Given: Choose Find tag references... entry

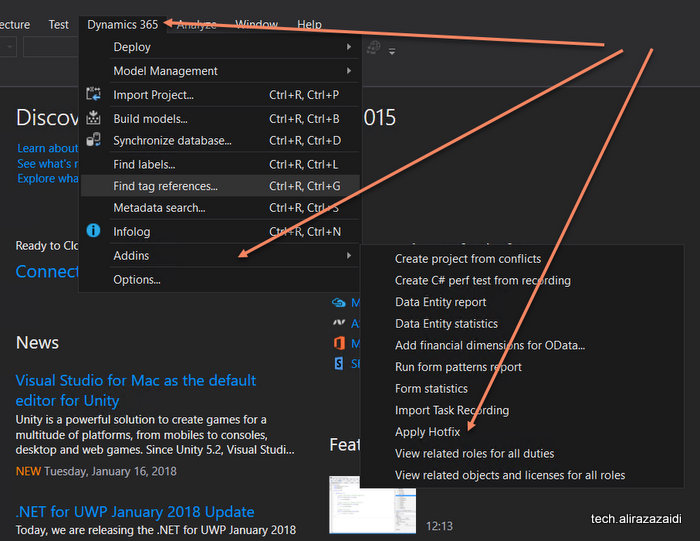Looking at the screenshot, I should [x=220, y=186].
